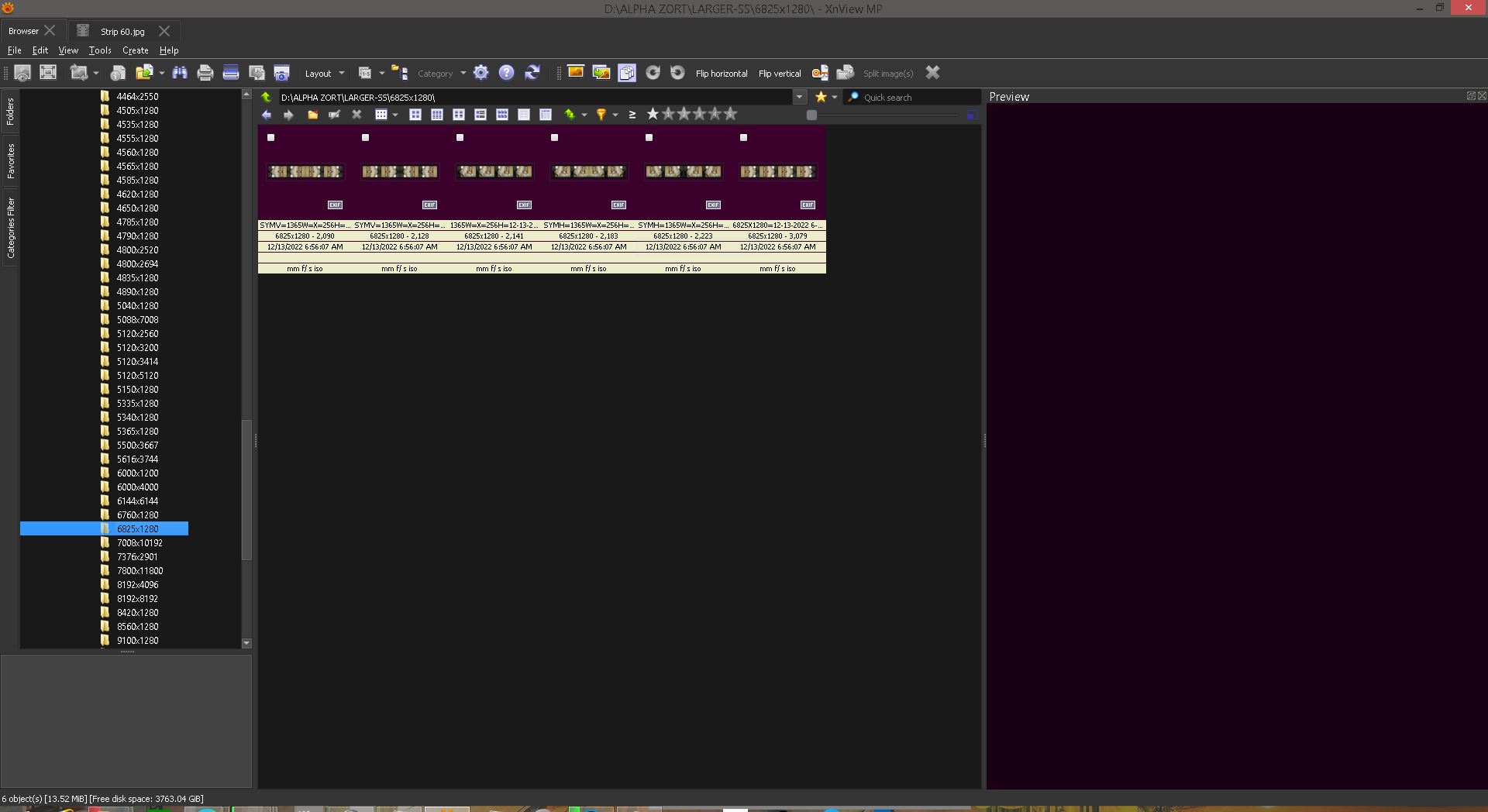Expand the dropdown arrow beside open-folder icon
Viewport: 1488px width, 812px height.
tap(162, 73)
